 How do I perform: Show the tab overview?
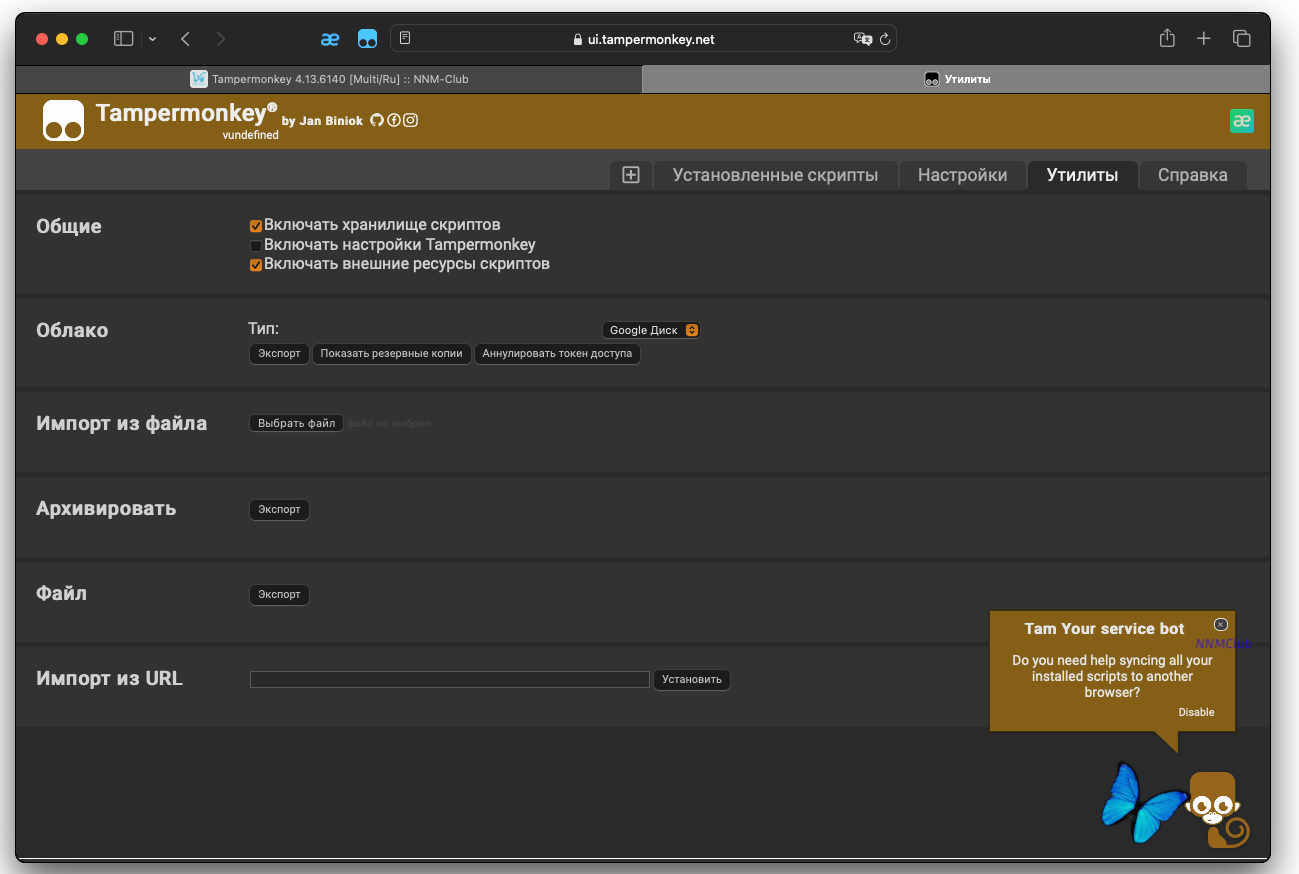point(1242,39)
